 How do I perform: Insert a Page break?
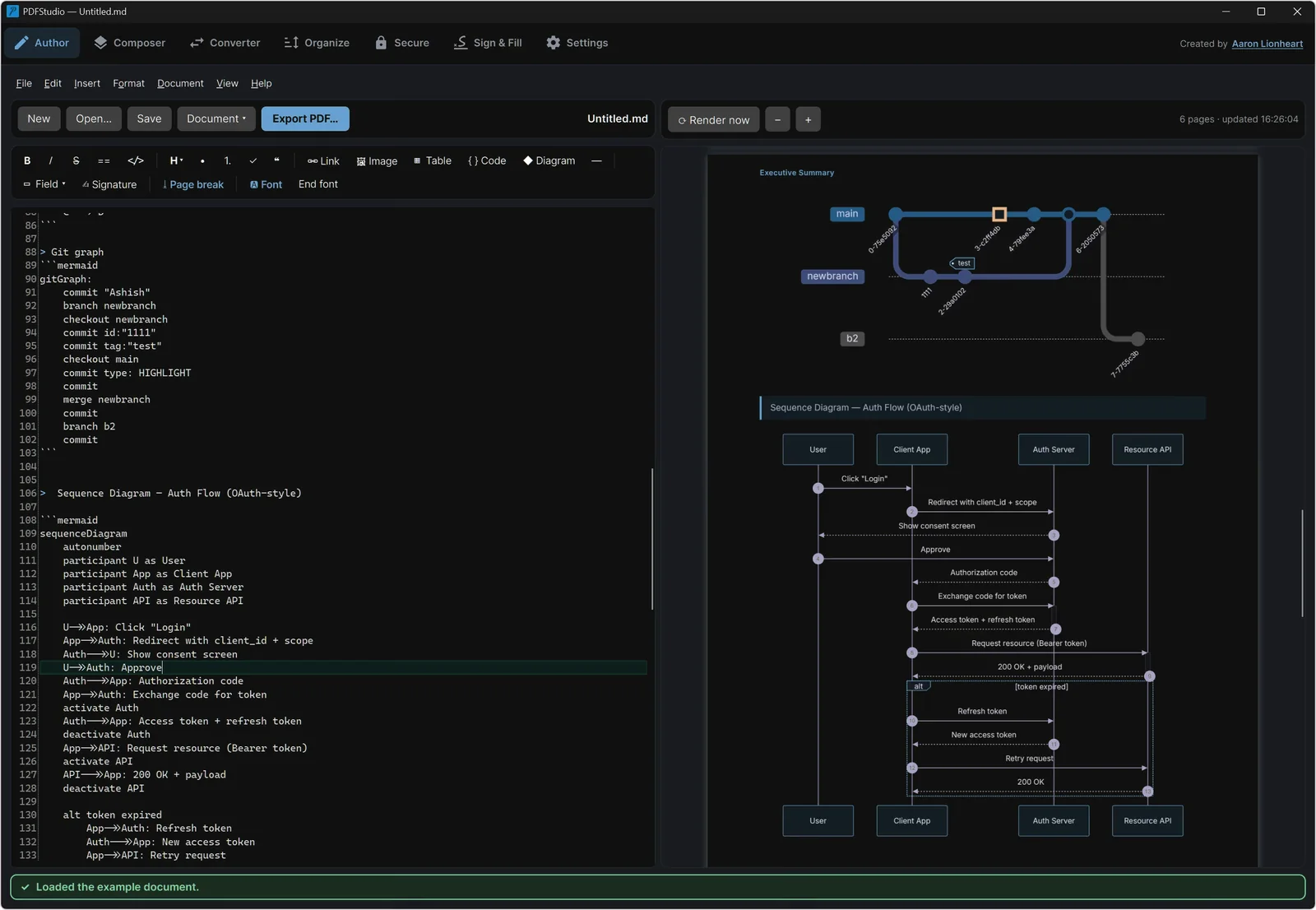pyautogui.click(x=193, y=184)
